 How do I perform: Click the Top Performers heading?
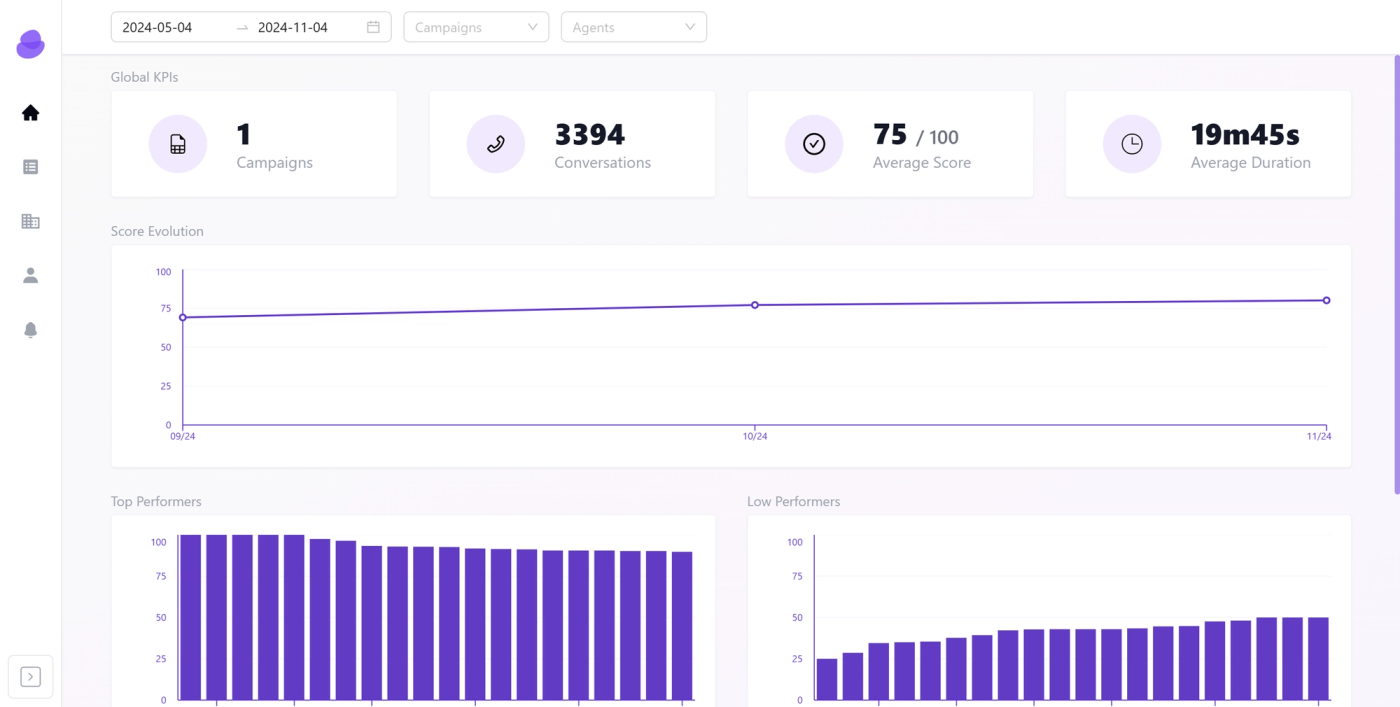point(156,501)
